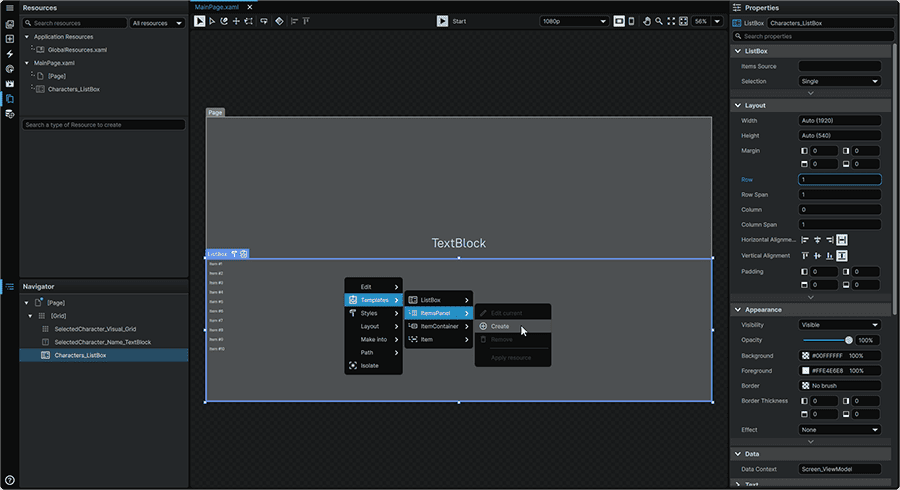900x490 pixels.
Task: Click the paint roller icon on ListBox tag
Action: pyautogui.click(x=234, y=254)
